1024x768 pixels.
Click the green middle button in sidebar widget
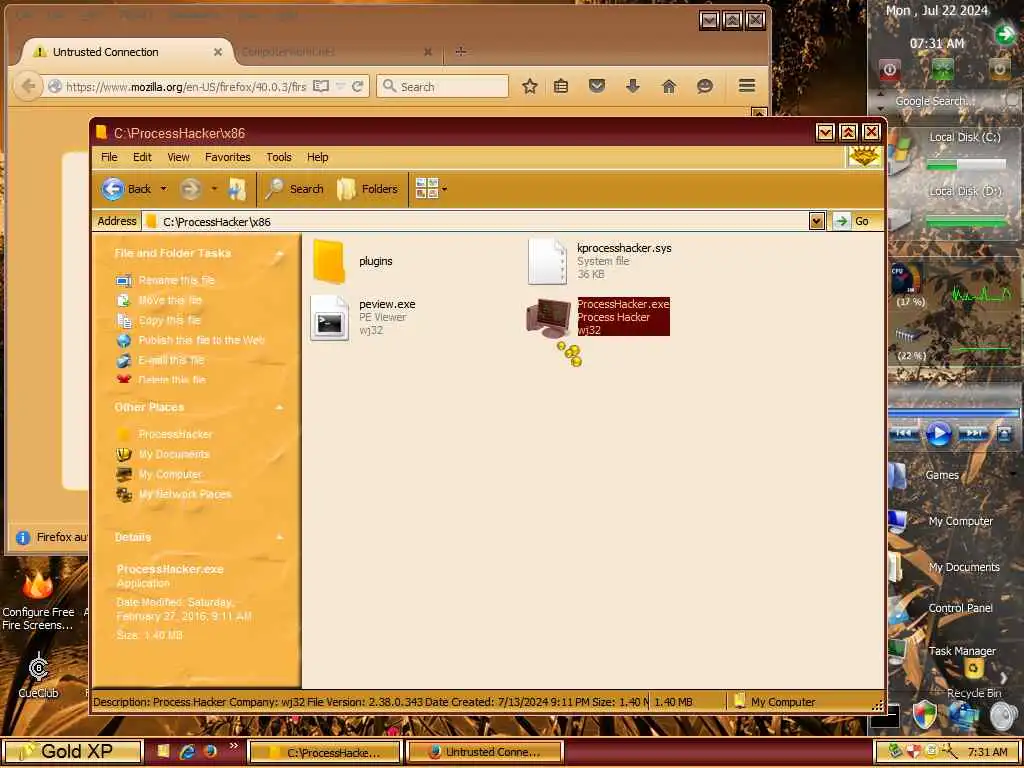click(x=942, y=69)
